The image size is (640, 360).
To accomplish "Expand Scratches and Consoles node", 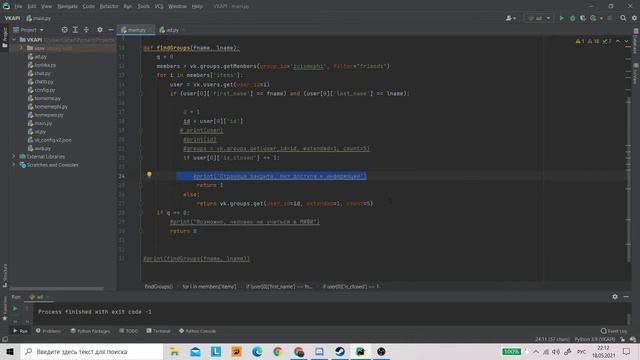I will (13, 165).
